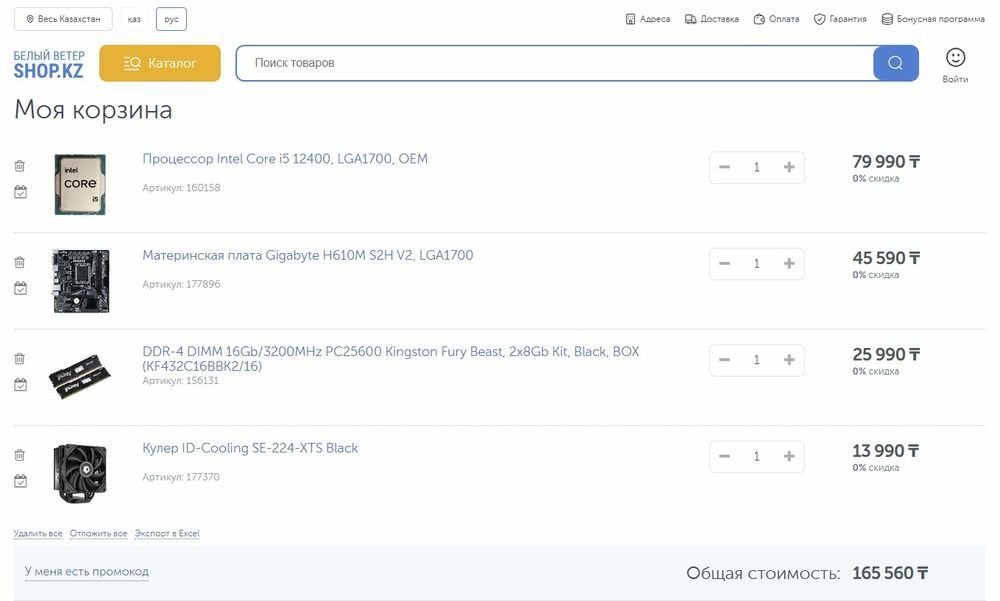Click price 13 990 ₸
Viewport: 1000px width, 601px height.
coord(886,450)
